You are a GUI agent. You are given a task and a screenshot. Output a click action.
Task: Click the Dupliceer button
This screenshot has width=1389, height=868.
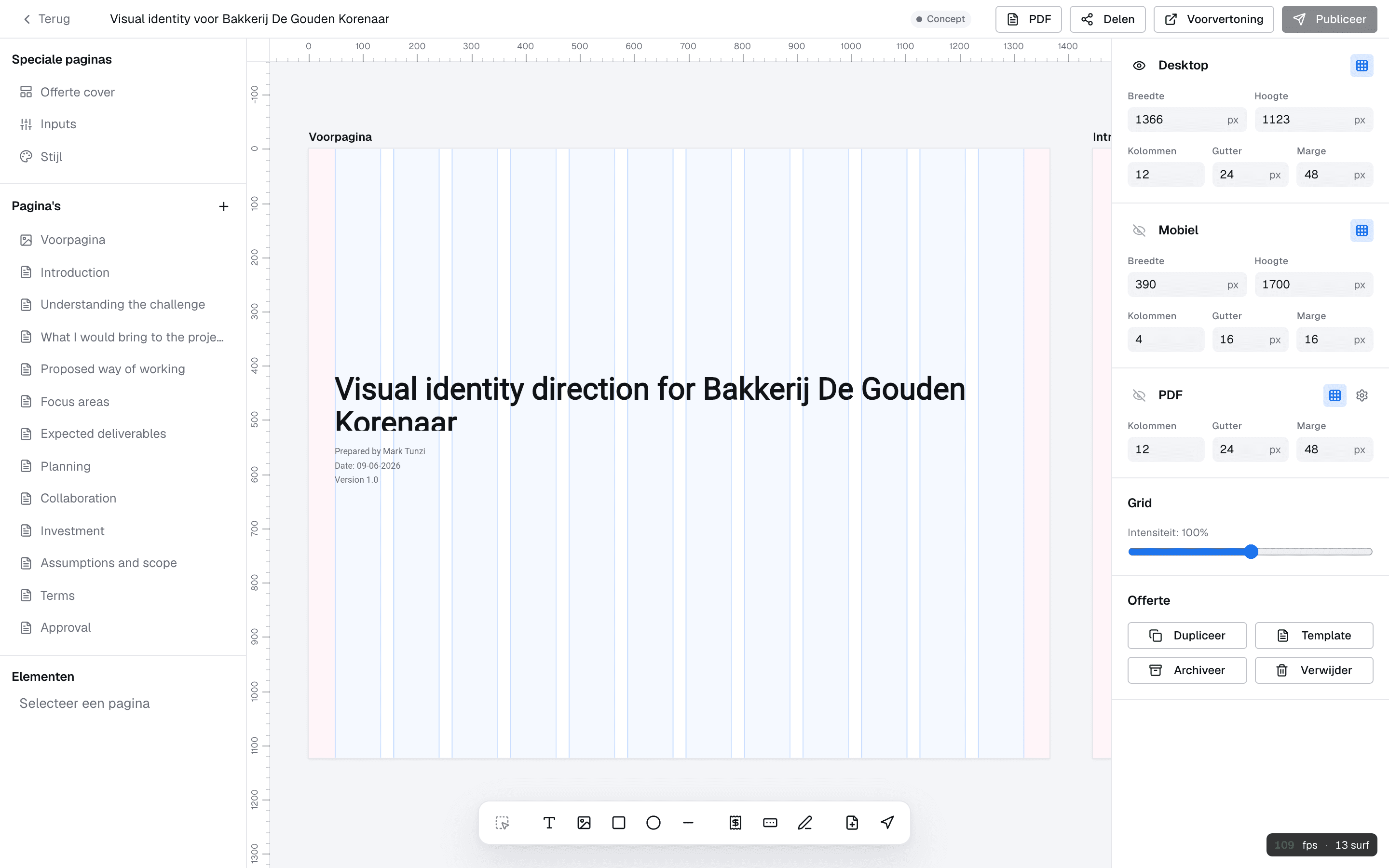(1186, 636)
